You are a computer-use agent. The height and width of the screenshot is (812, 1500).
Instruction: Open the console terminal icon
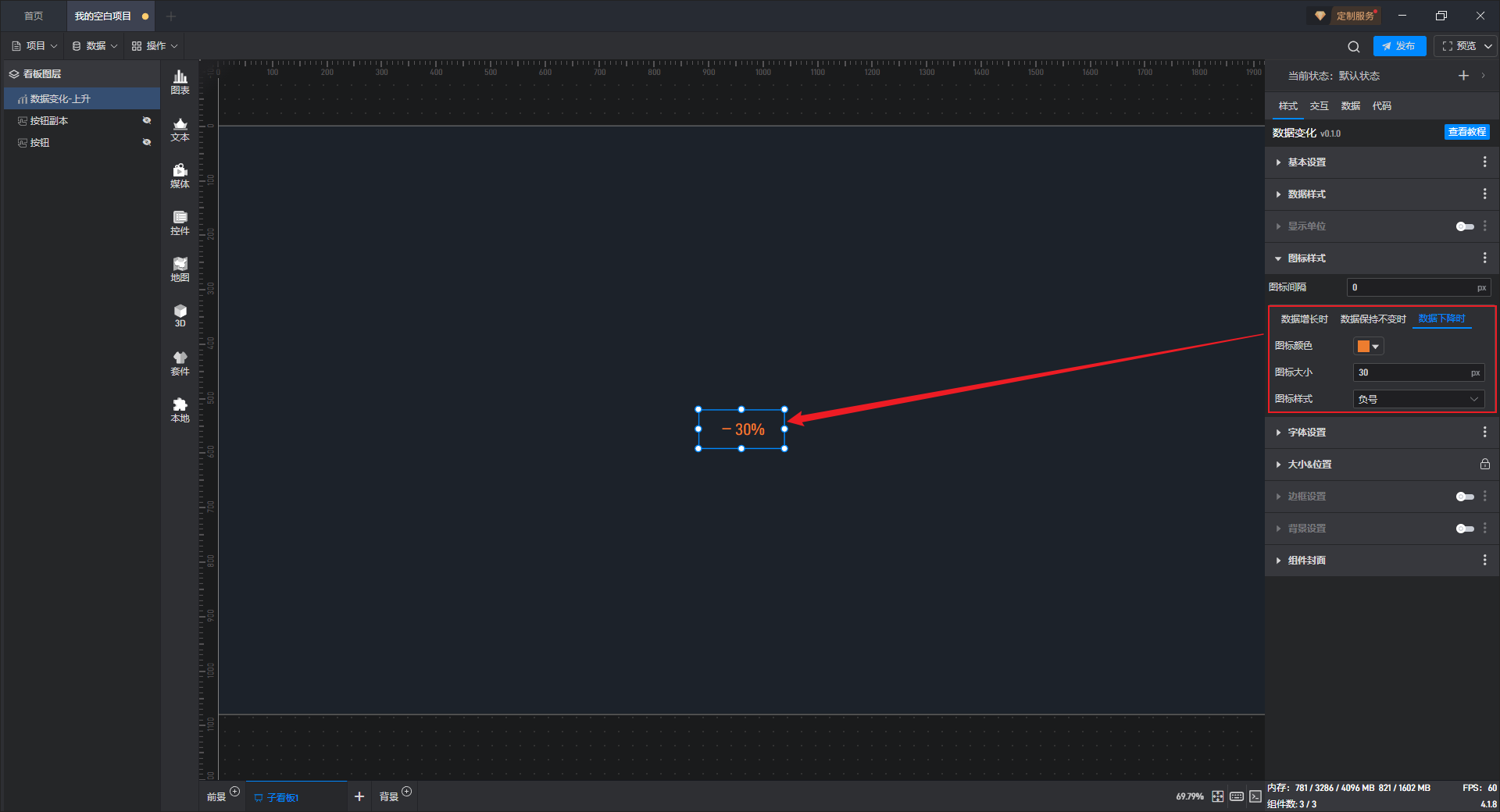(1255, 796)
